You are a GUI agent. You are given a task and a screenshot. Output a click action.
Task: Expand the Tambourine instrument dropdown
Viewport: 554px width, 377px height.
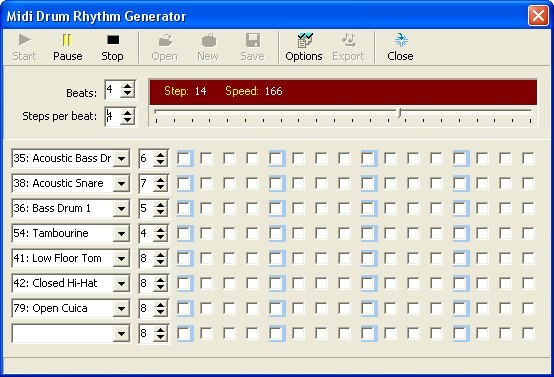click(x=121, y=234)
